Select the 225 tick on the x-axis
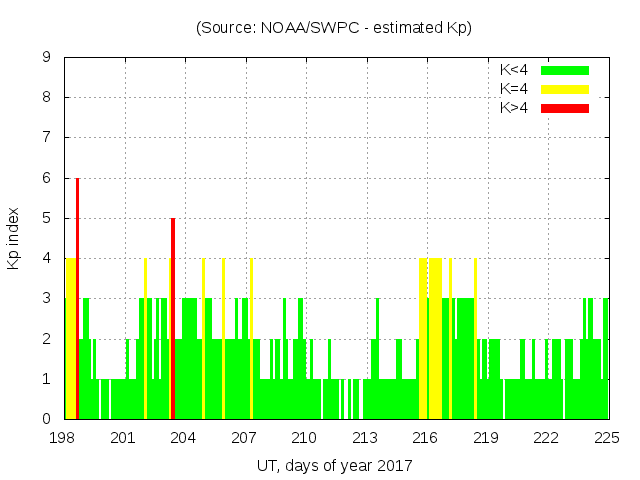 point(607,438)
